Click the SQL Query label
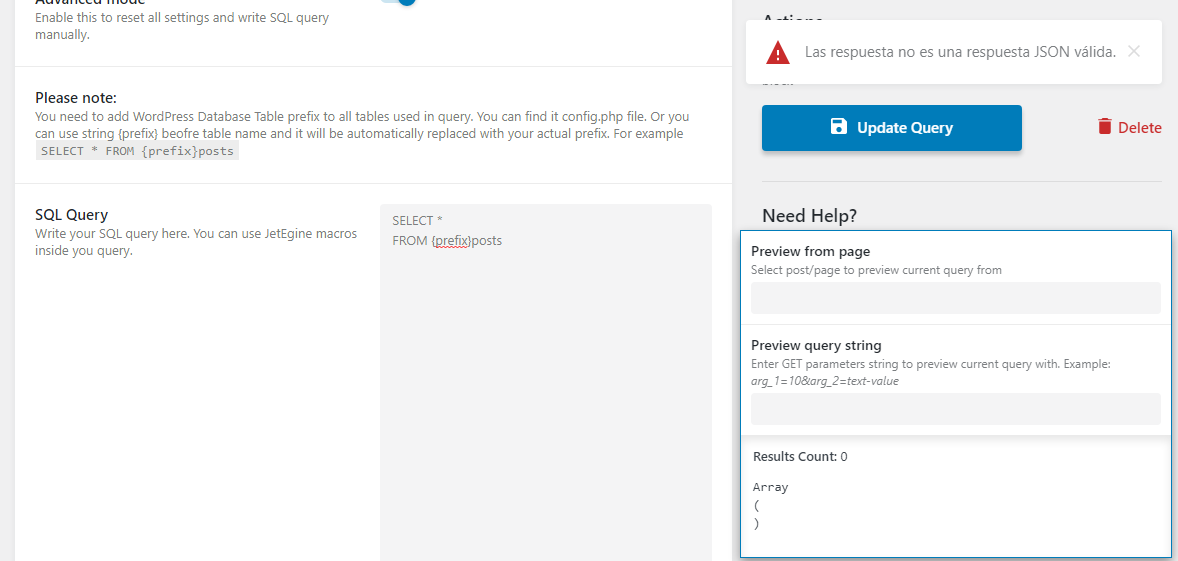The height and width of the screenshot is (561, 1178). pyautogui.click(x=71, y=215)
